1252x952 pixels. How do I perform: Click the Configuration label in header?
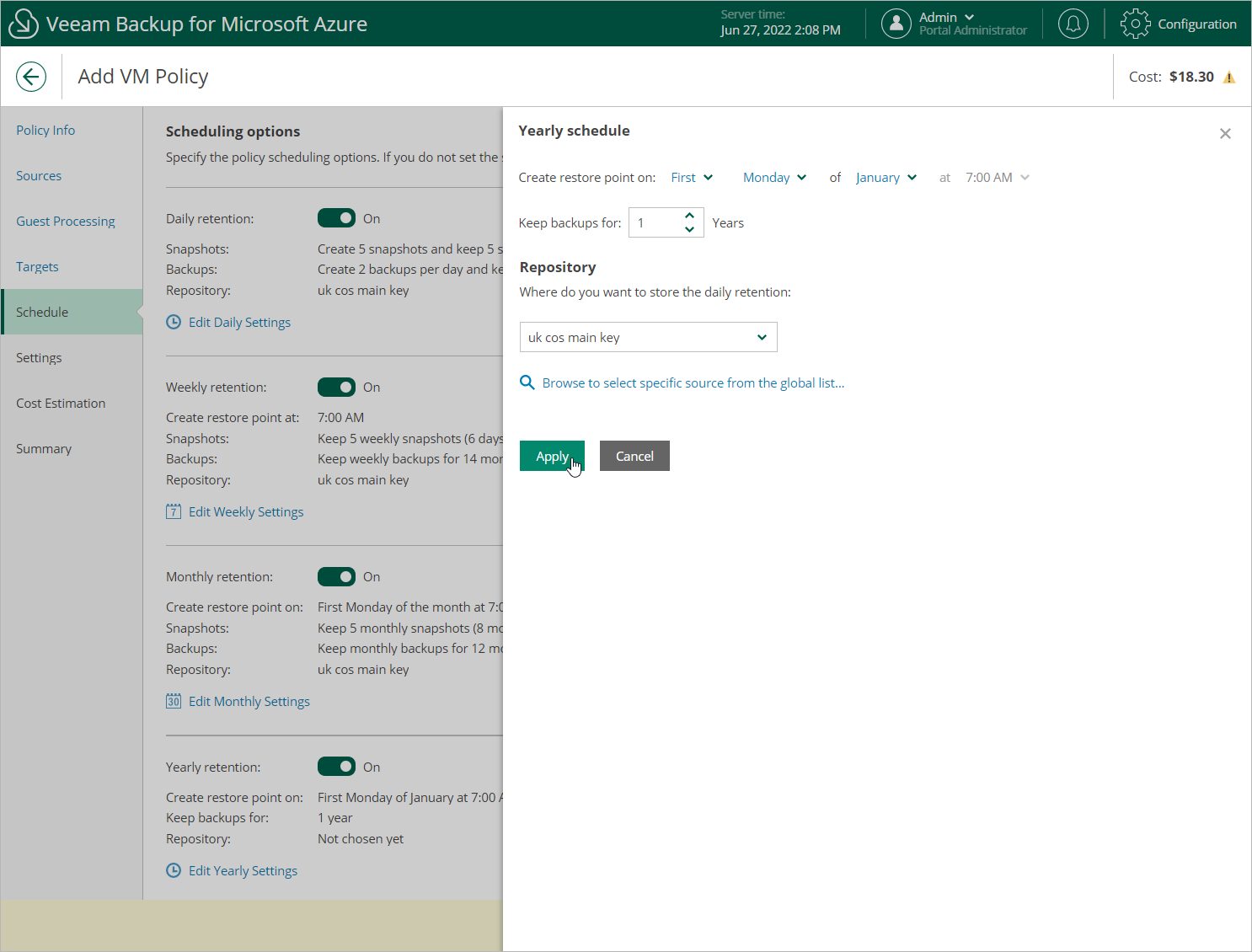[1197, 24]
